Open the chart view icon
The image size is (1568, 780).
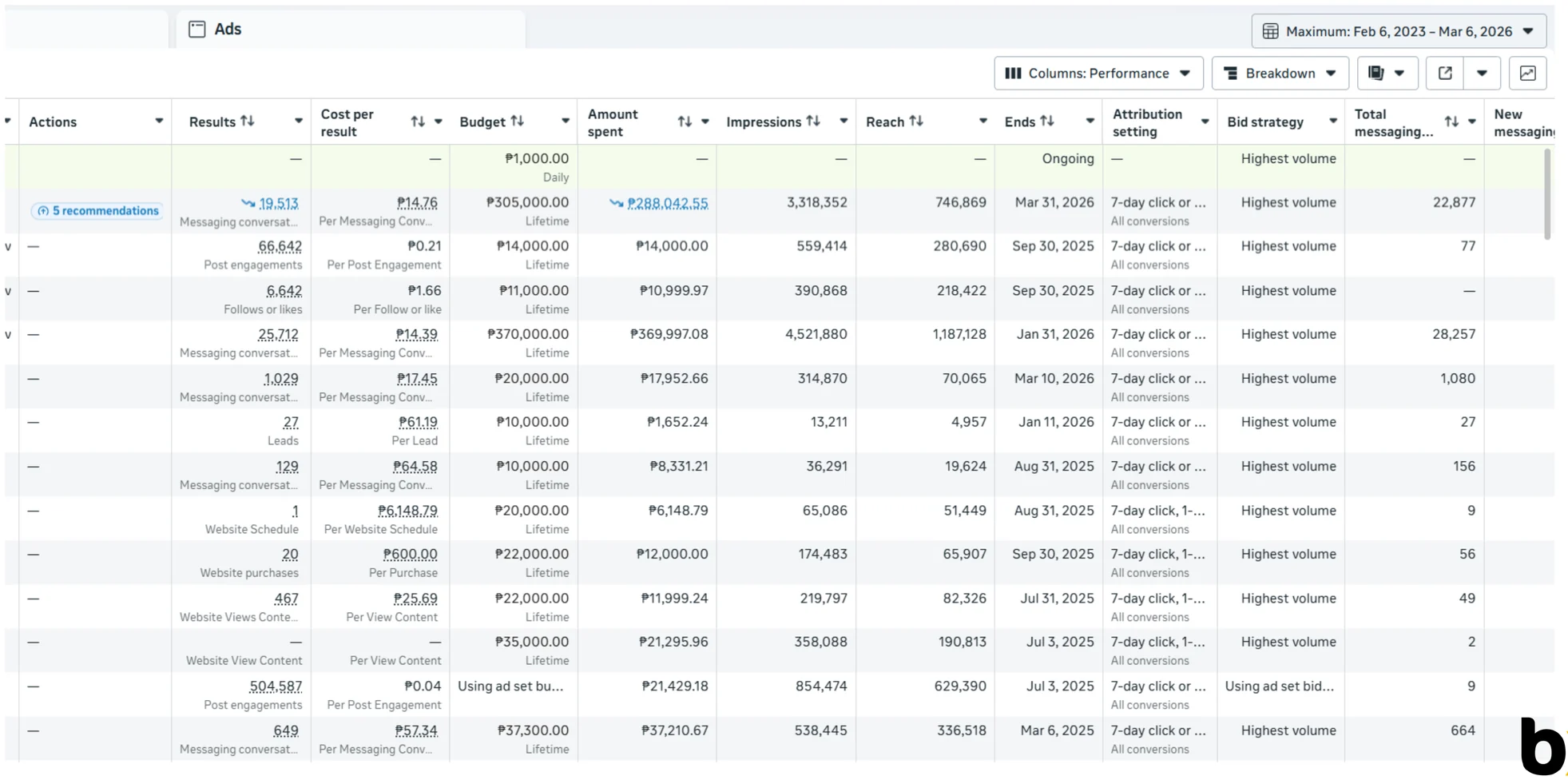click(x=1528, y=74)
